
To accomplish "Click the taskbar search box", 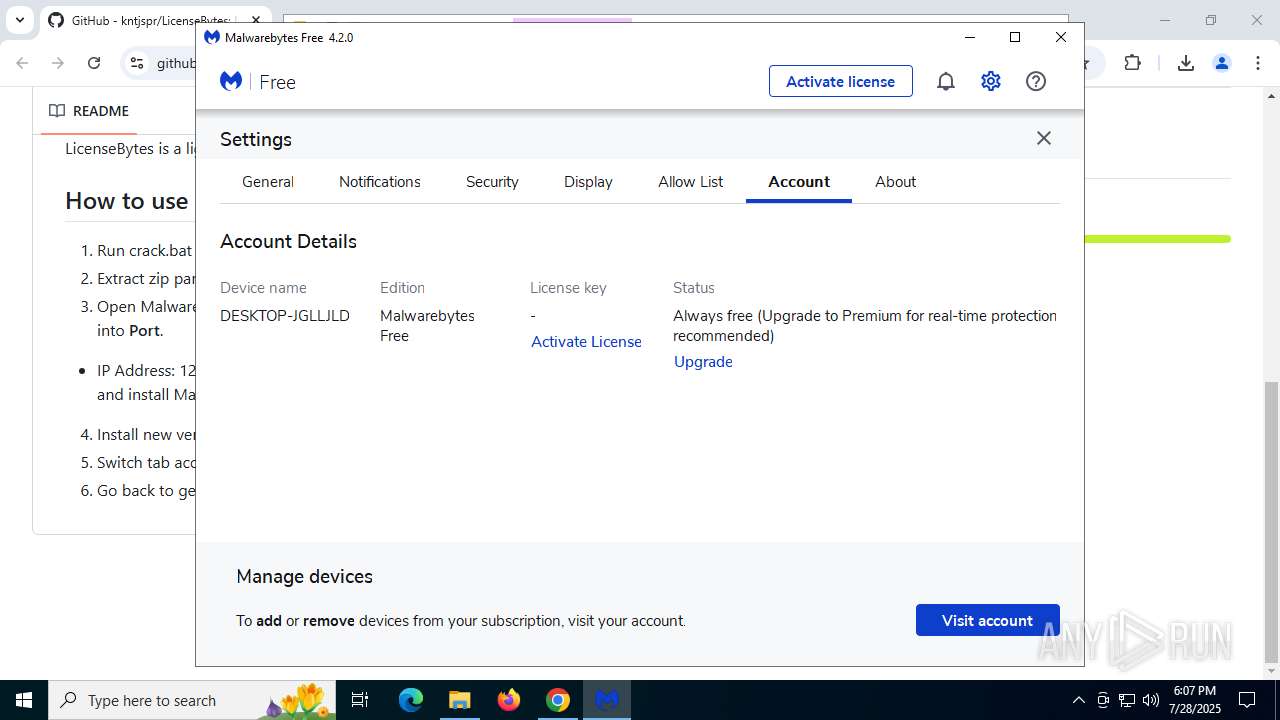I will pyautogui.click(x=192, y=700).
